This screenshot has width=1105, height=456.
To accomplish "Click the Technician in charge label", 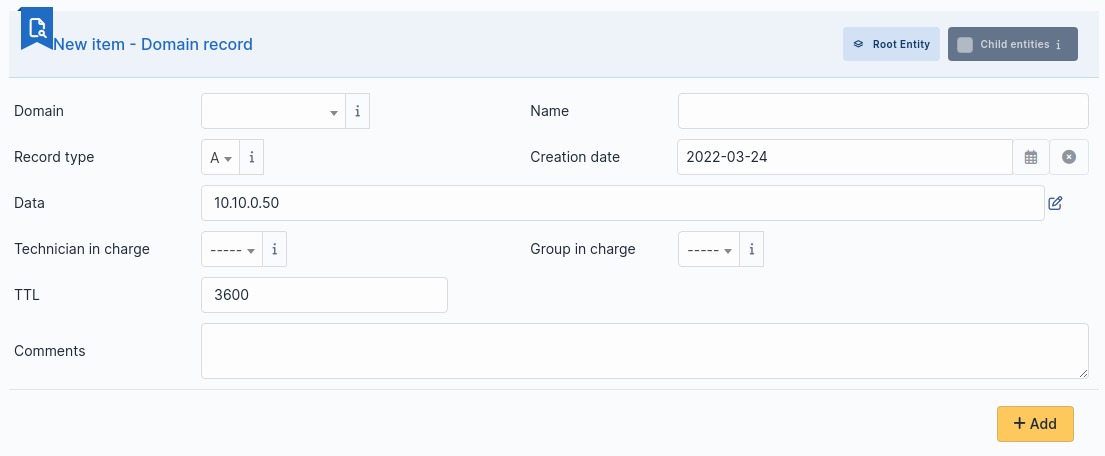I will click(82, 249).
